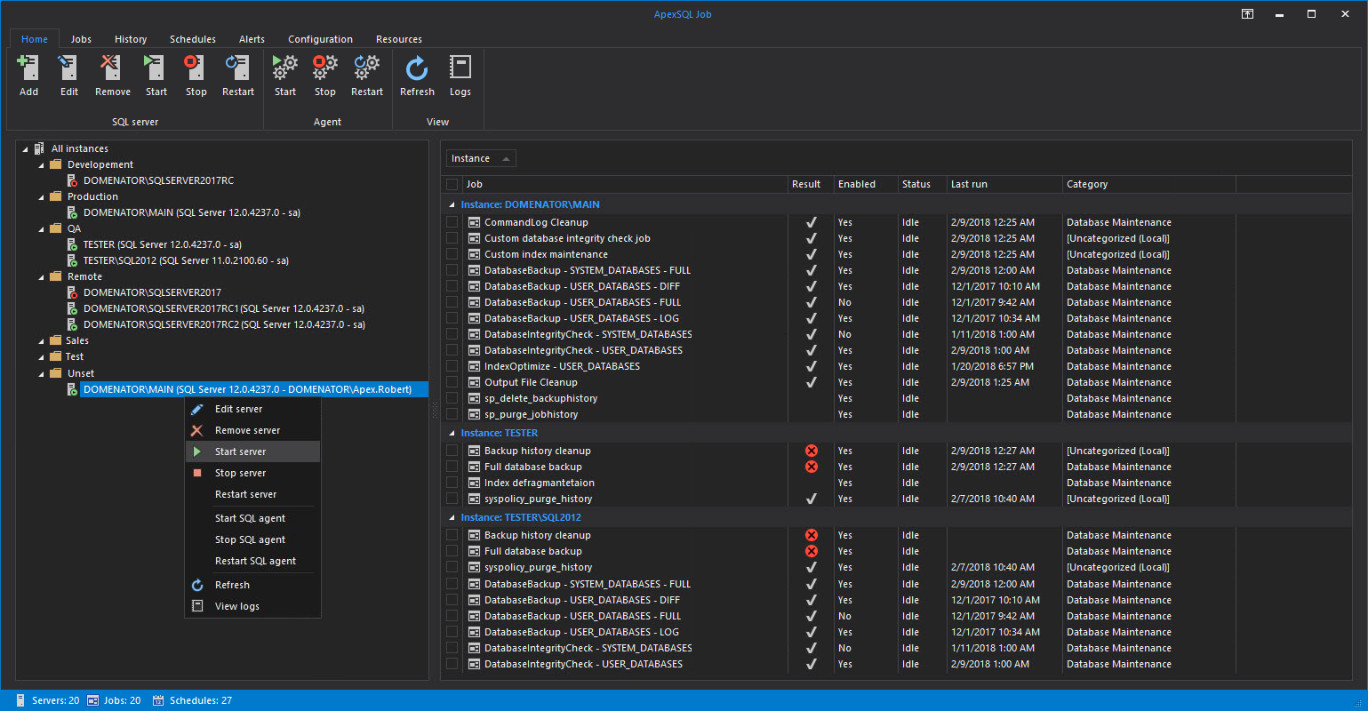
Task: Collapse the Instance: TESTER\SQL2012 group
Action: [x=451, y=518]
